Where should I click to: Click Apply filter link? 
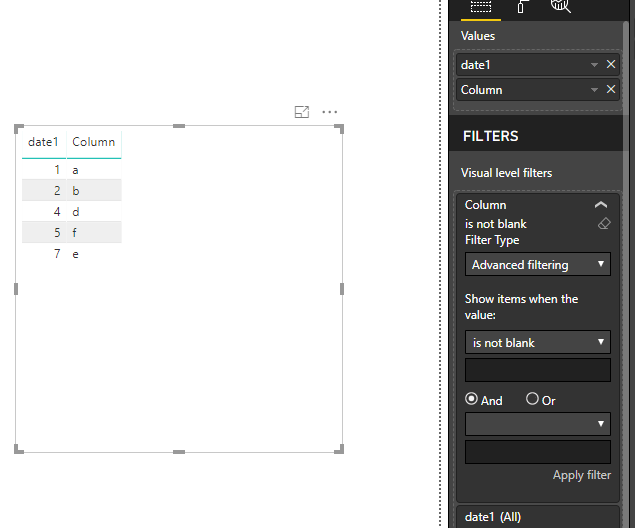[x=582, y=475]
